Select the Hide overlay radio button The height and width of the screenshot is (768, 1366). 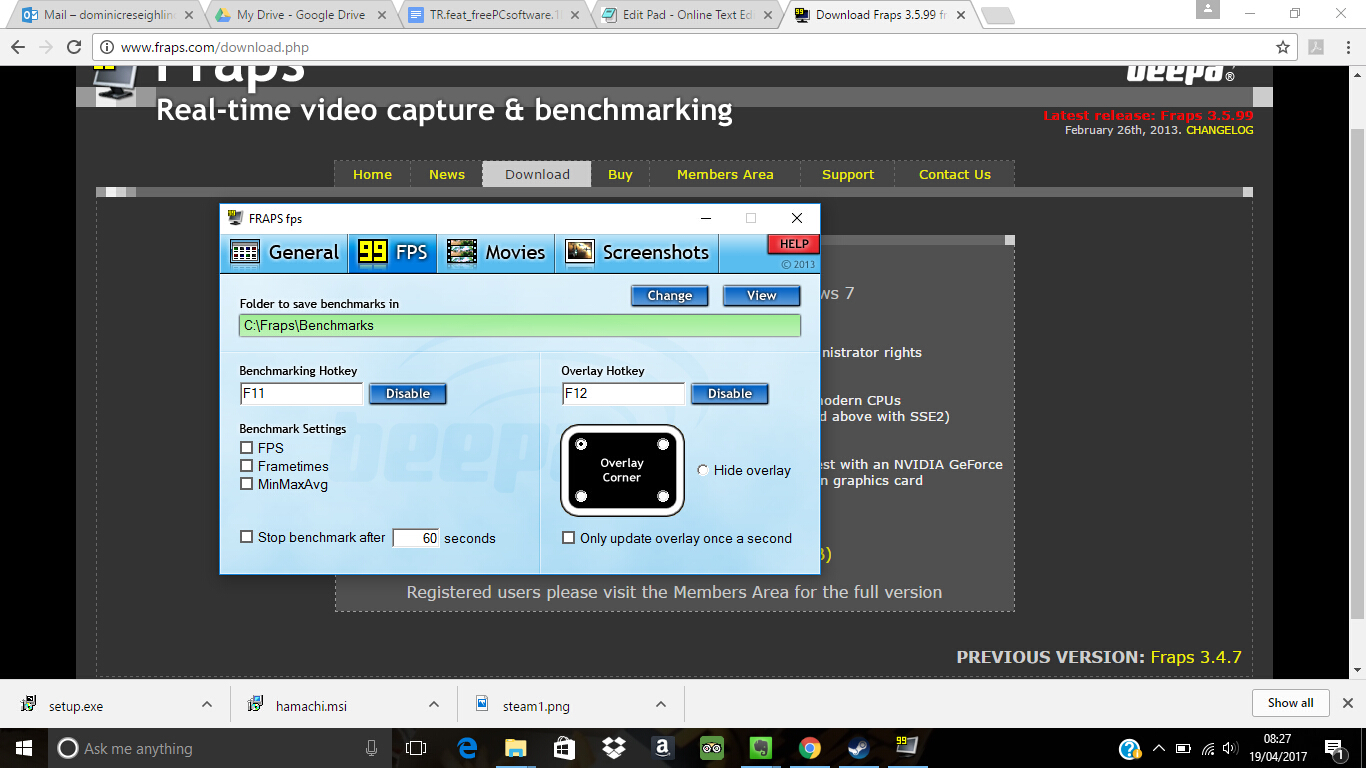[703, 470]
